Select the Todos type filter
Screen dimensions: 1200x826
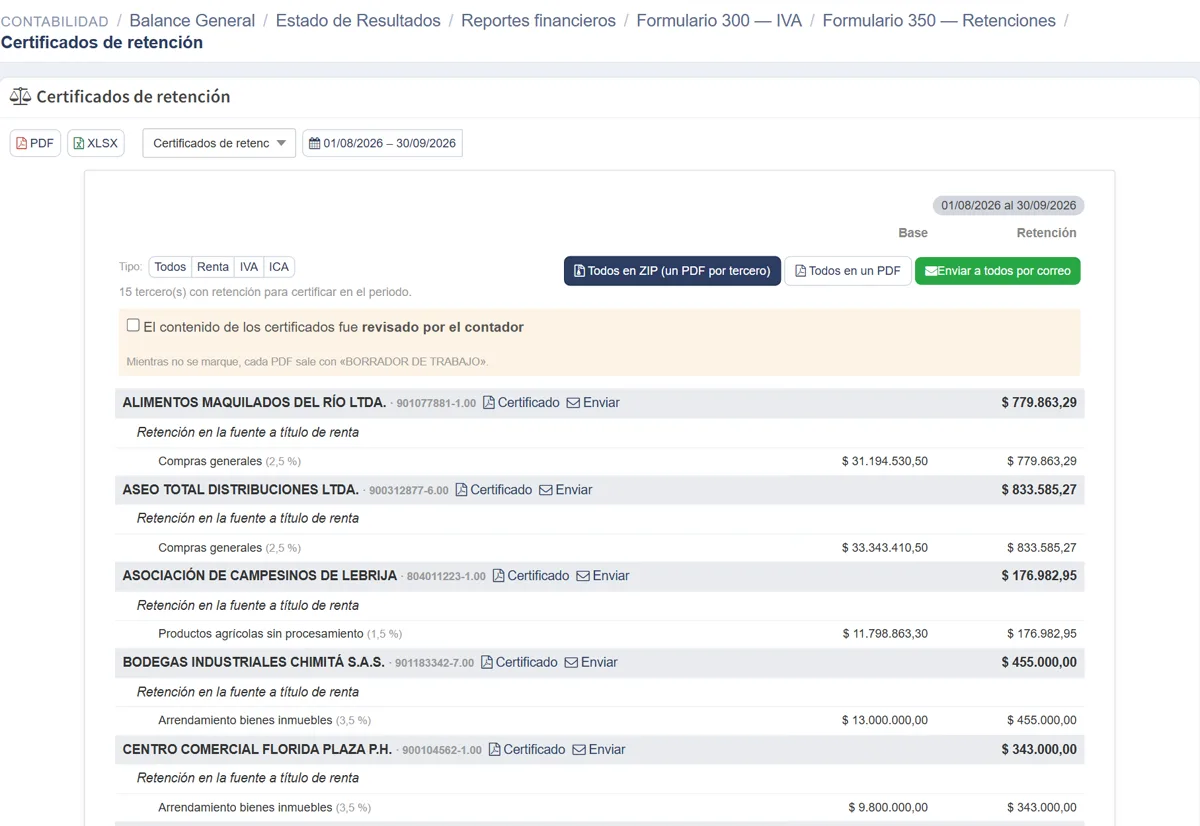(x=170, y=267)
